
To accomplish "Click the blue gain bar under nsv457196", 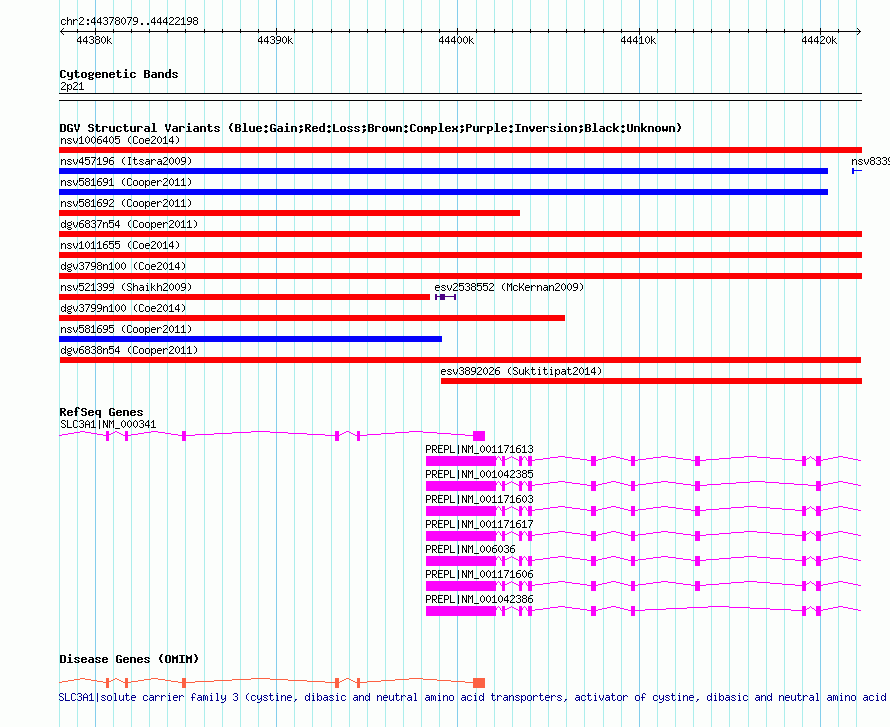I will click(x=443, y=171).
